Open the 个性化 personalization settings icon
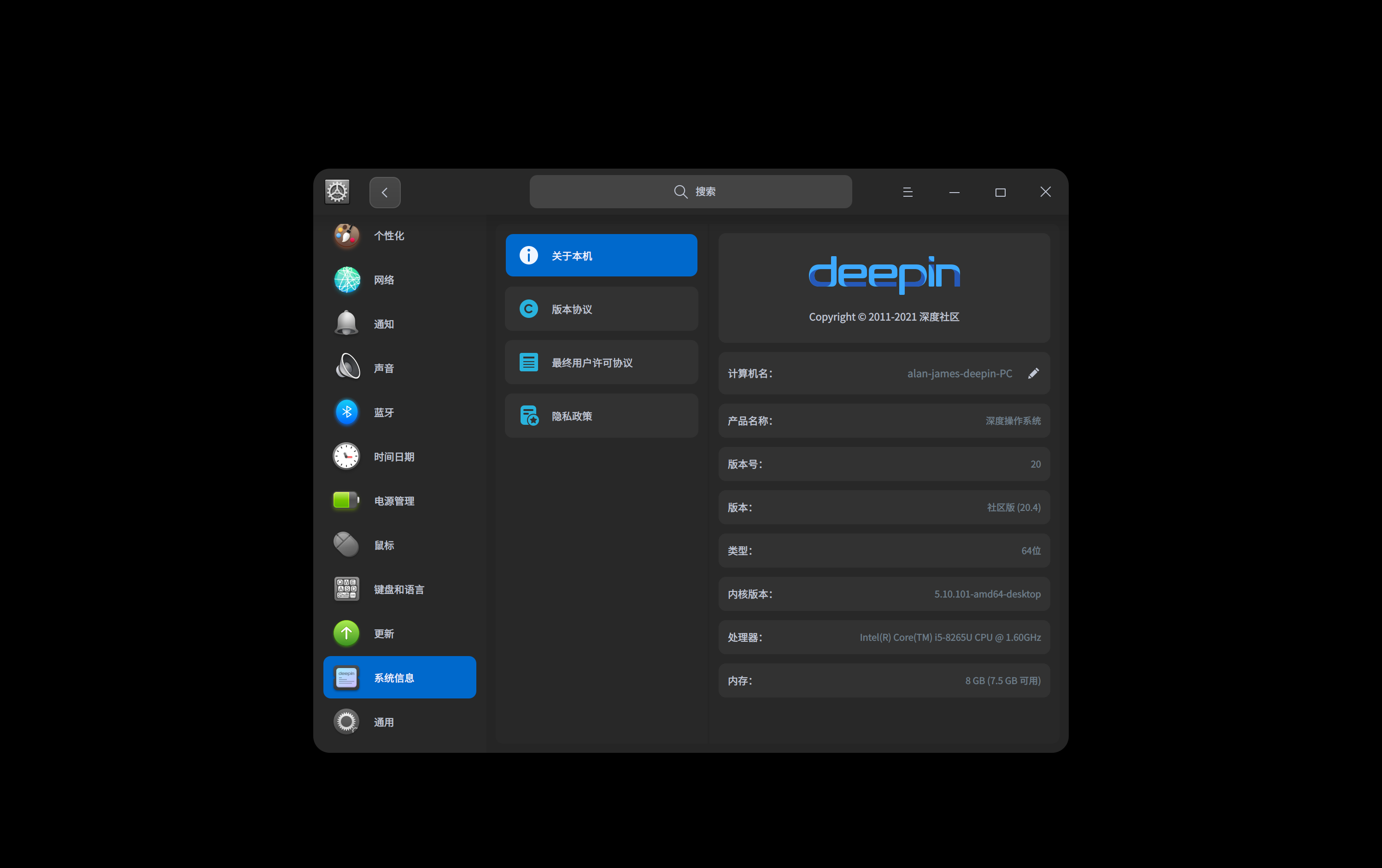 pyautogui.click(x=346, y=235)
